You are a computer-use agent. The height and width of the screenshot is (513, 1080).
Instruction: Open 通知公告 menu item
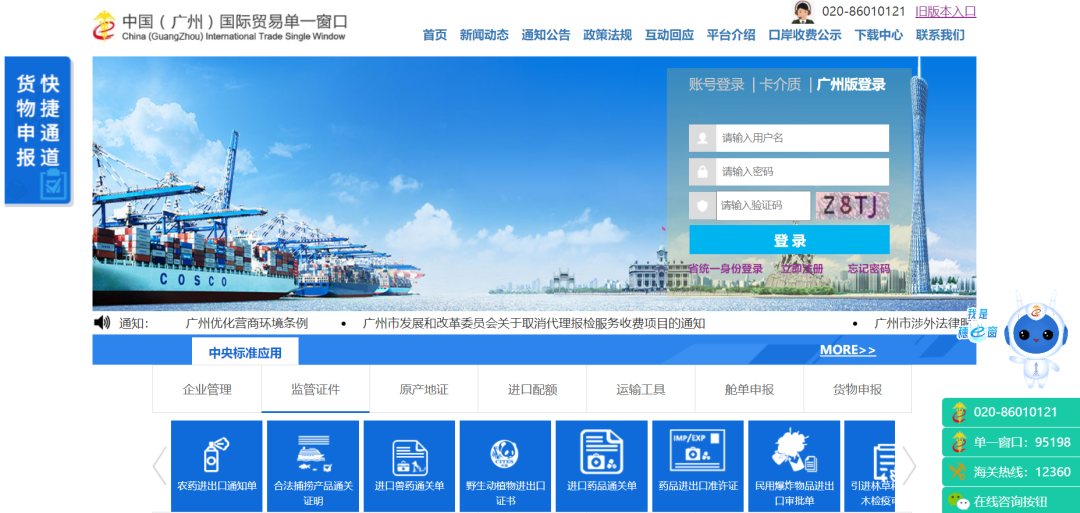(x=546, y=35)
